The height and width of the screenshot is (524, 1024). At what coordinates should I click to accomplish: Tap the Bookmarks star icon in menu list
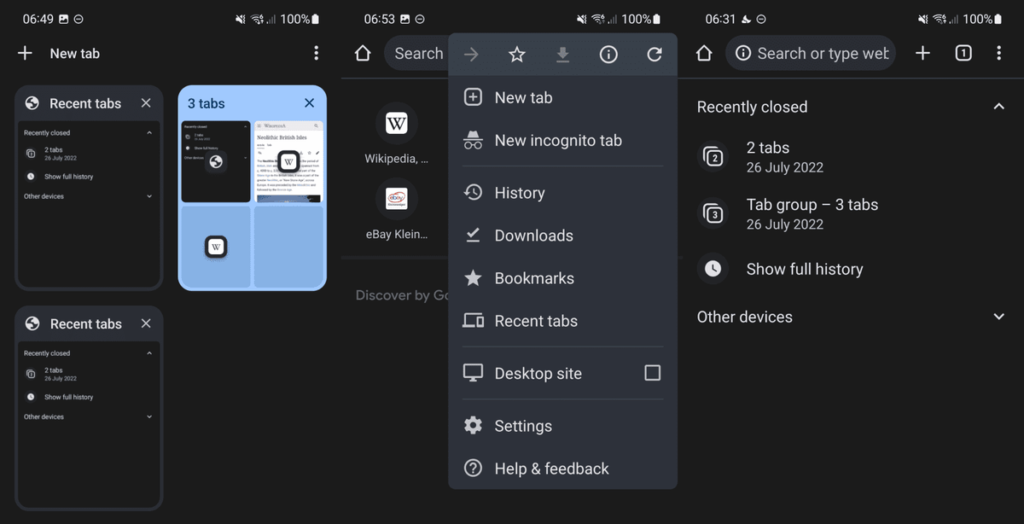point(473,278)
